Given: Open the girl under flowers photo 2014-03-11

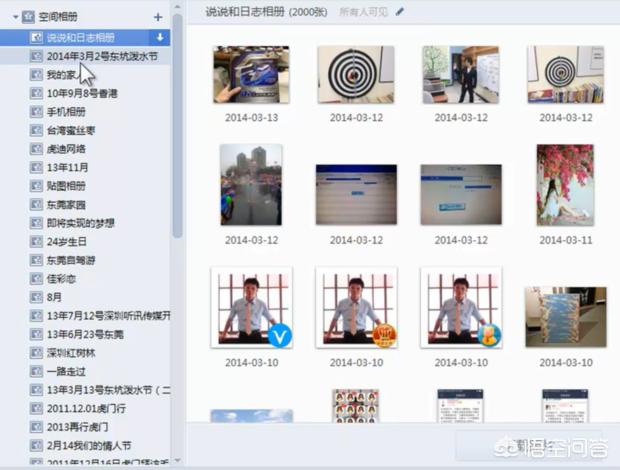Looking at the screenshot, I should 565,185.
